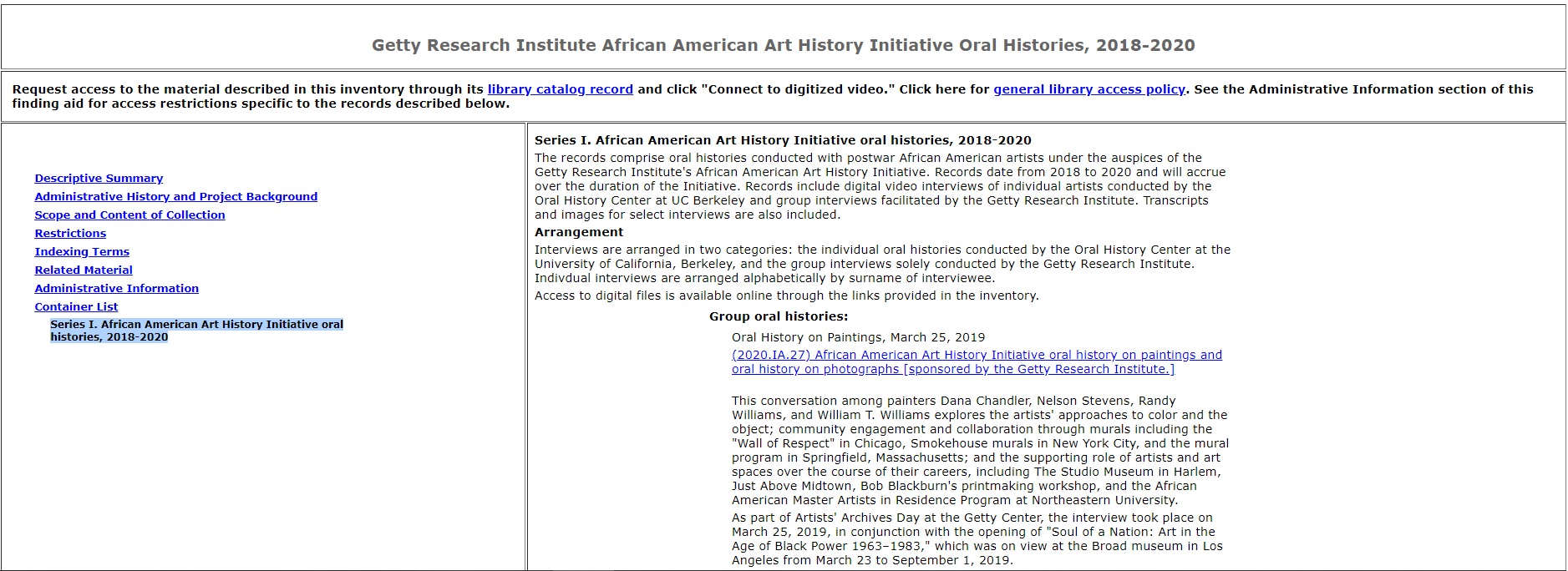Click paragraph starting 'The records comprise oral histories'
Image resolution: width=1568 pixels, height=571 pixels.
(880, 186)
